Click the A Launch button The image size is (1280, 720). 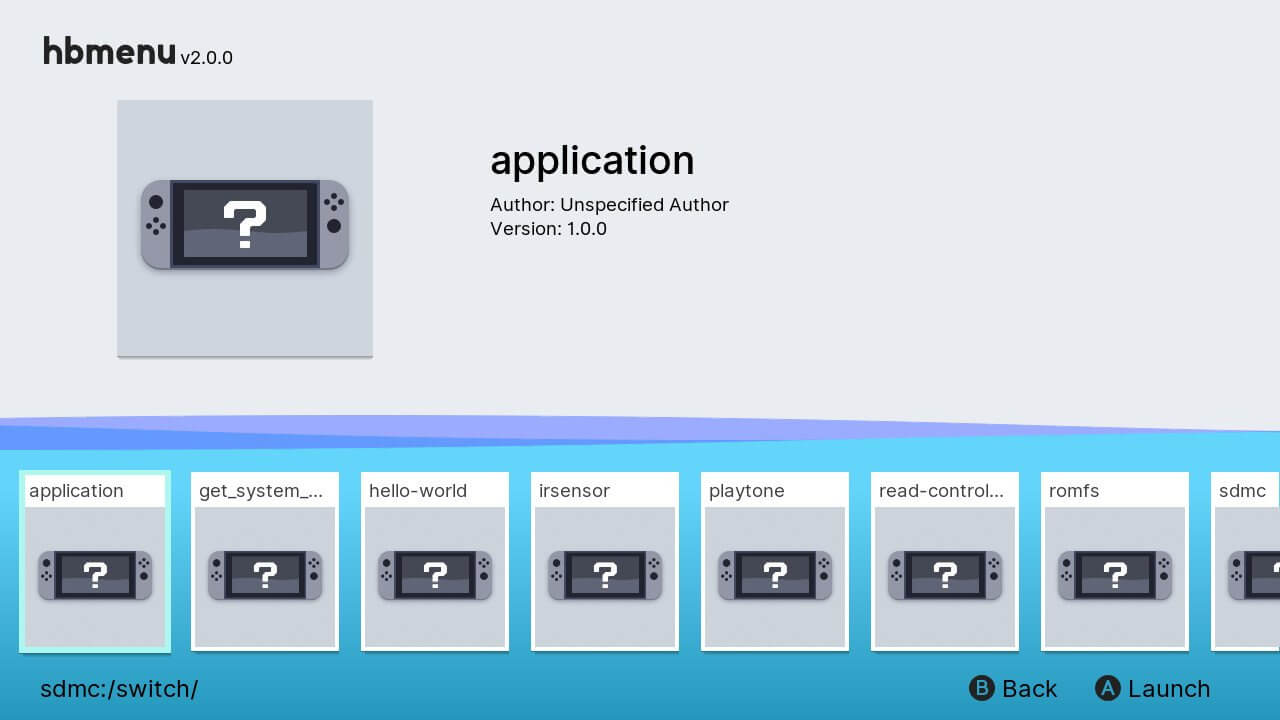coord(1153,688)
